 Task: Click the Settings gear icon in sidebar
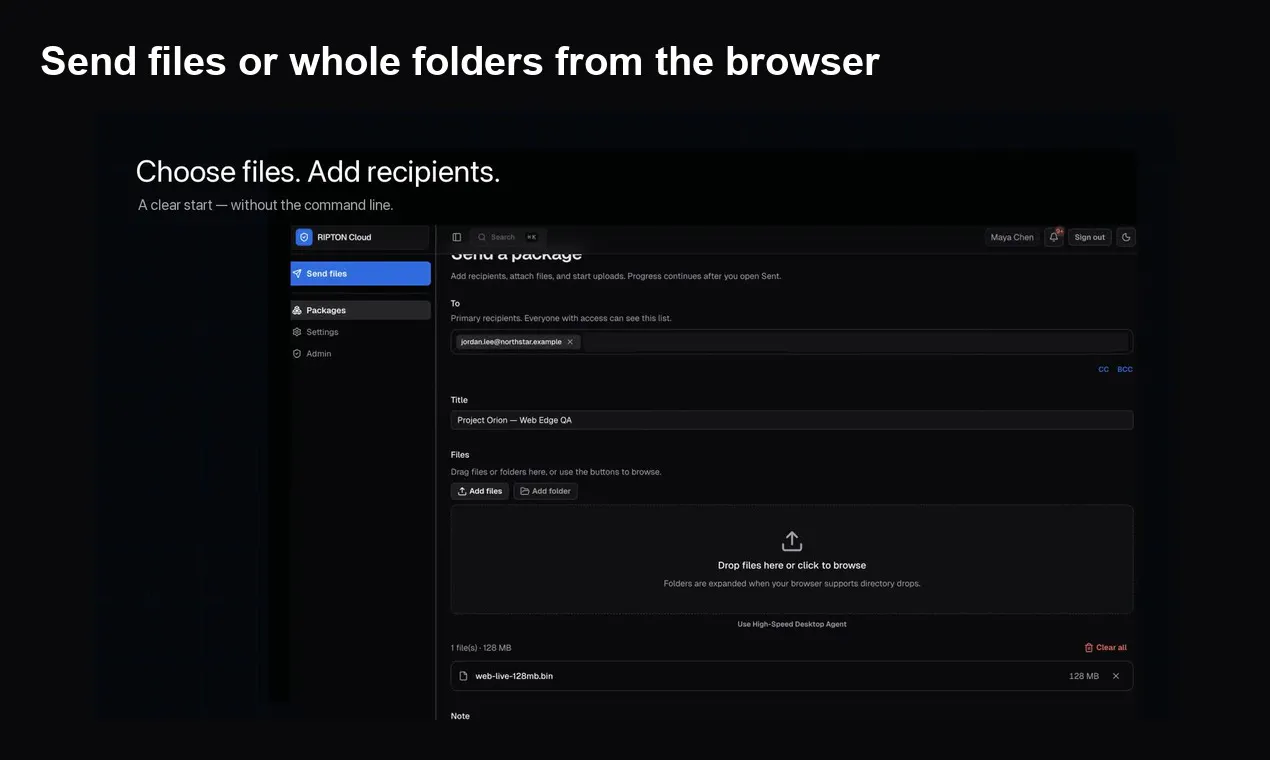click(x=297, y=332)
